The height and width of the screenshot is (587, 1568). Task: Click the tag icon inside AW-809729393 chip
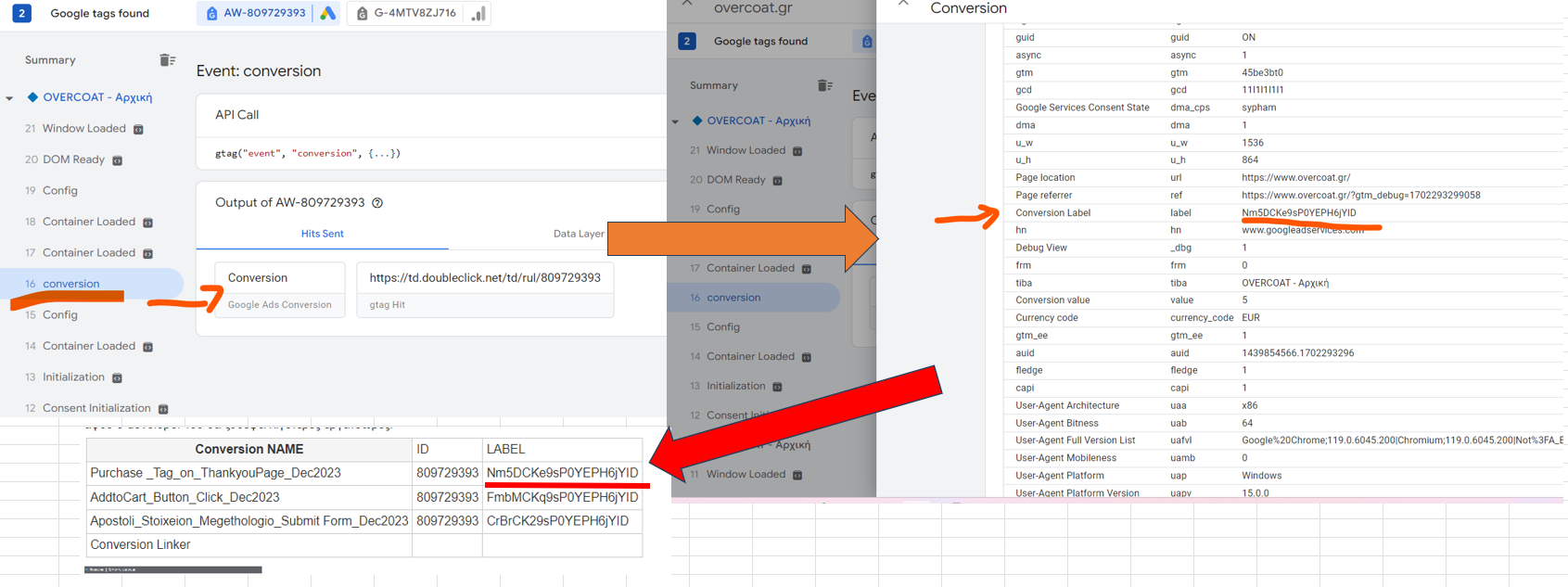211,13
